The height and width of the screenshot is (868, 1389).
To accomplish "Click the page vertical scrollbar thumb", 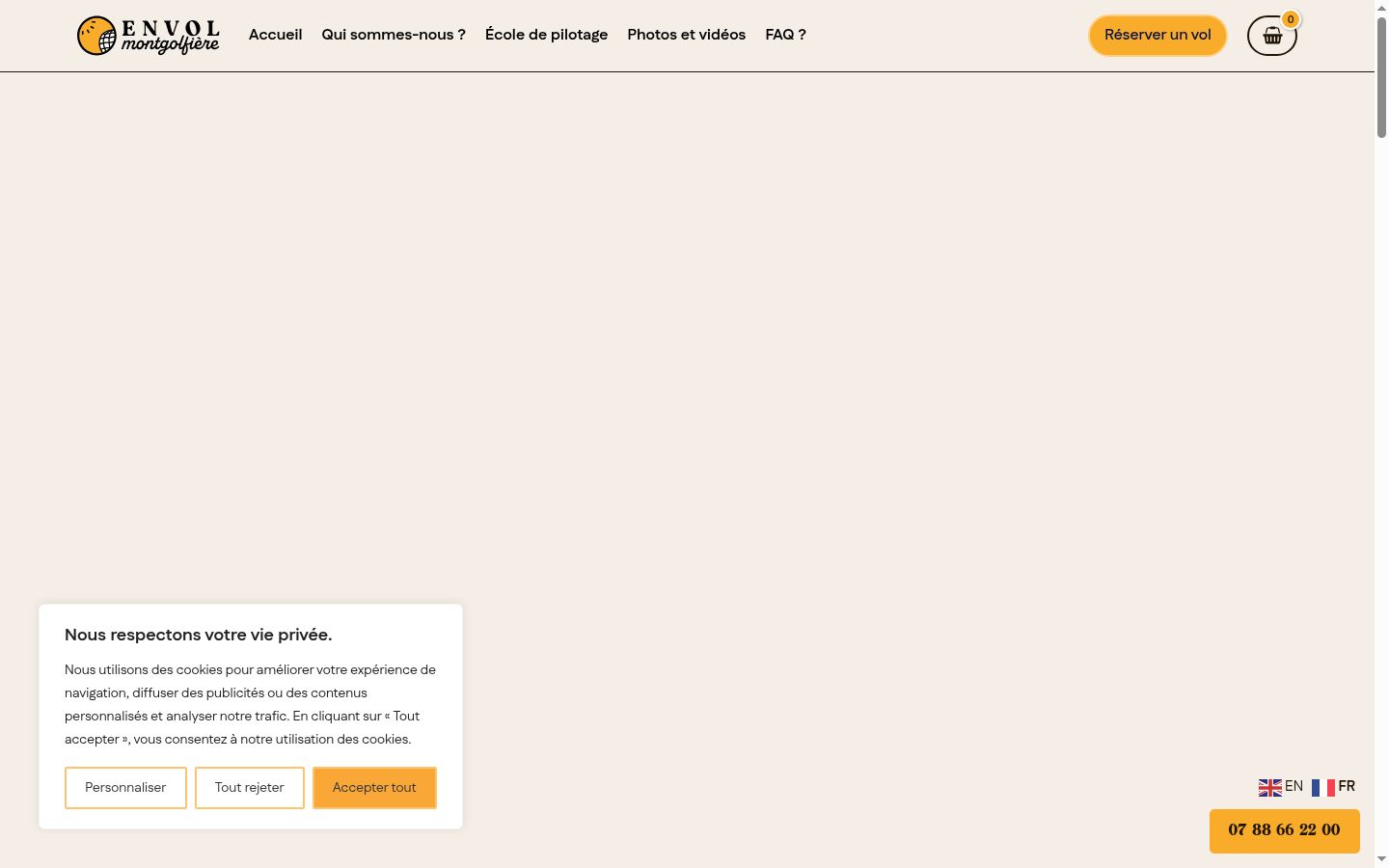I will (x=1381, y=77).
